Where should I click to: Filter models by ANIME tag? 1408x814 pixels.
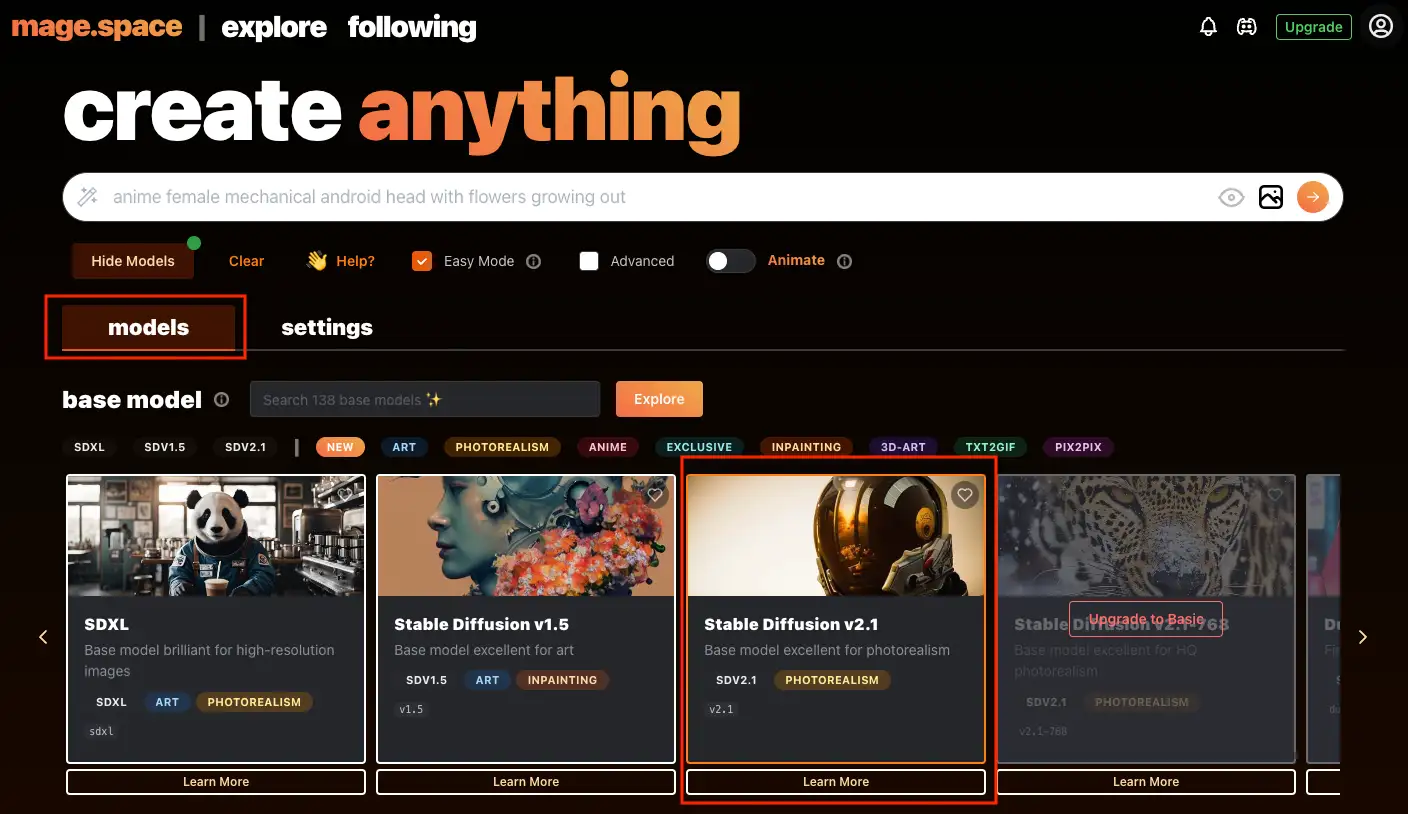pyautogui.click(x=608, y=447)
